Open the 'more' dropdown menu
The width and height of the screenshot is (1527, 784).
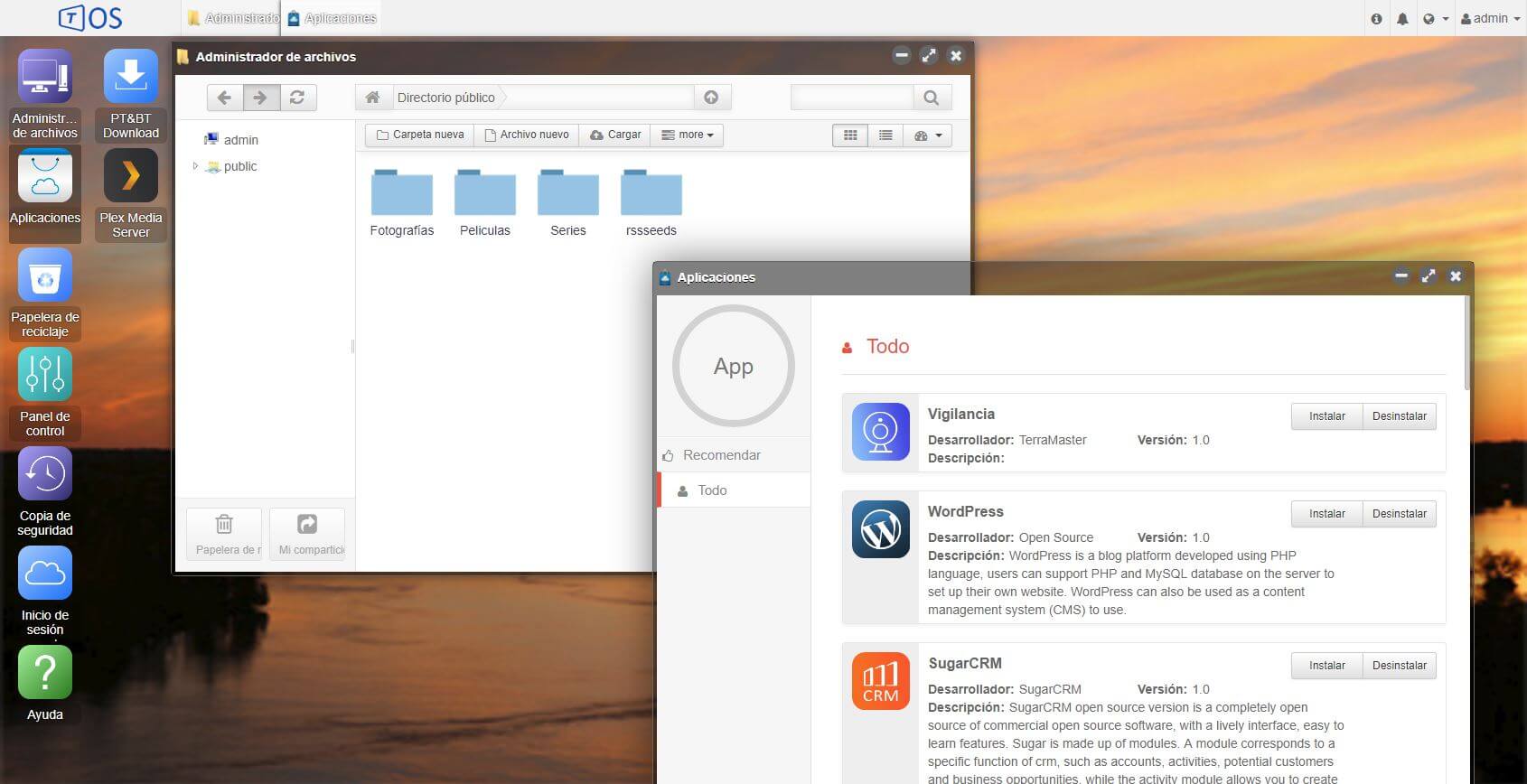click(687, 135)
